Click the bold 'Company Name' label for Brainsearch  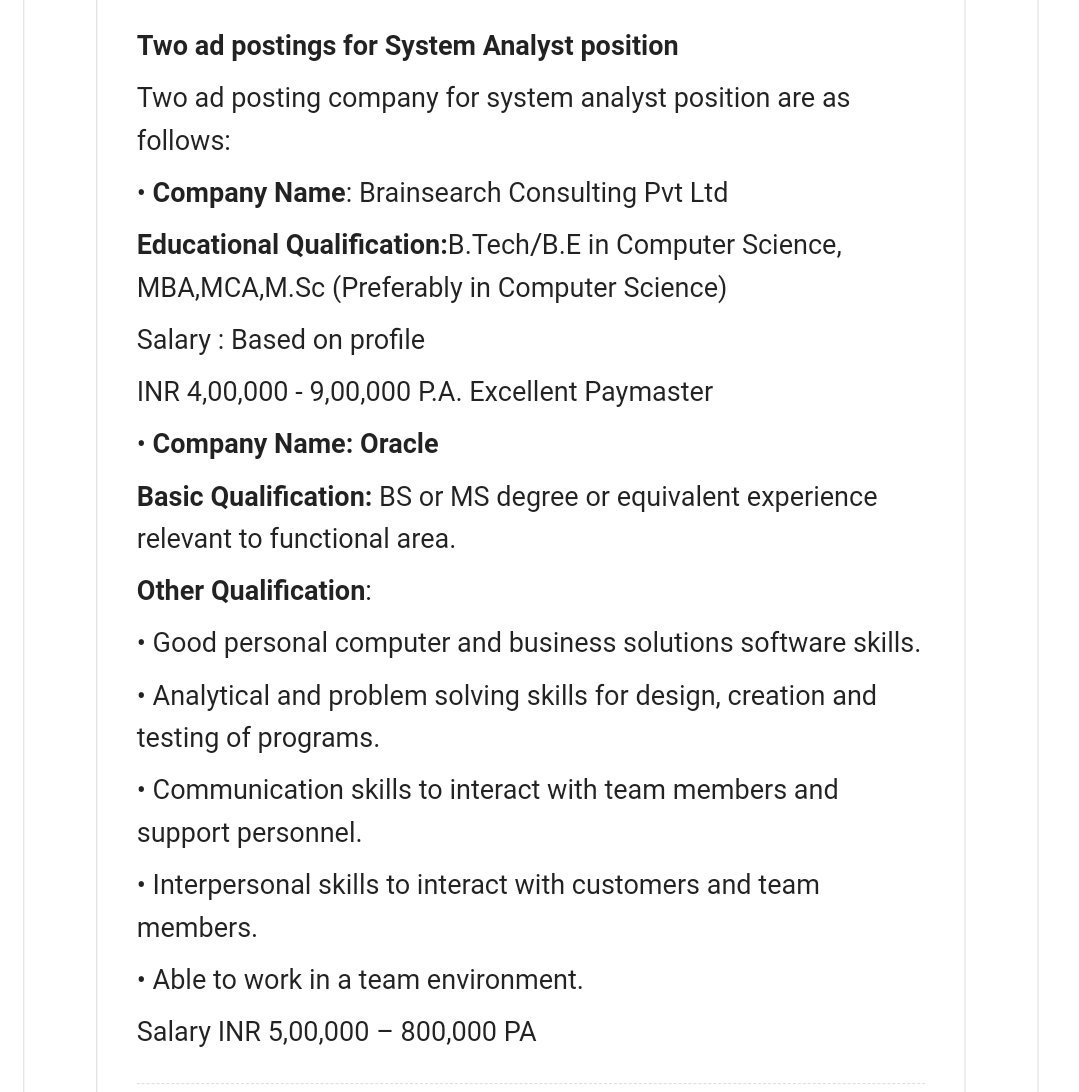tap(248, 193)
